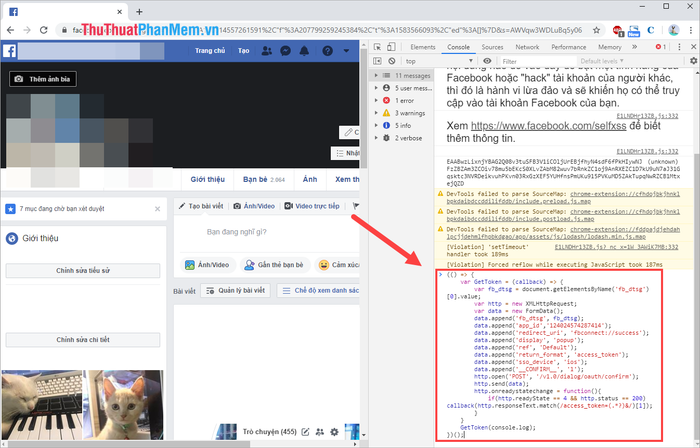Open a new browser tab
Image resolution: width=700 pixels, height=448 pixels.
139,12
